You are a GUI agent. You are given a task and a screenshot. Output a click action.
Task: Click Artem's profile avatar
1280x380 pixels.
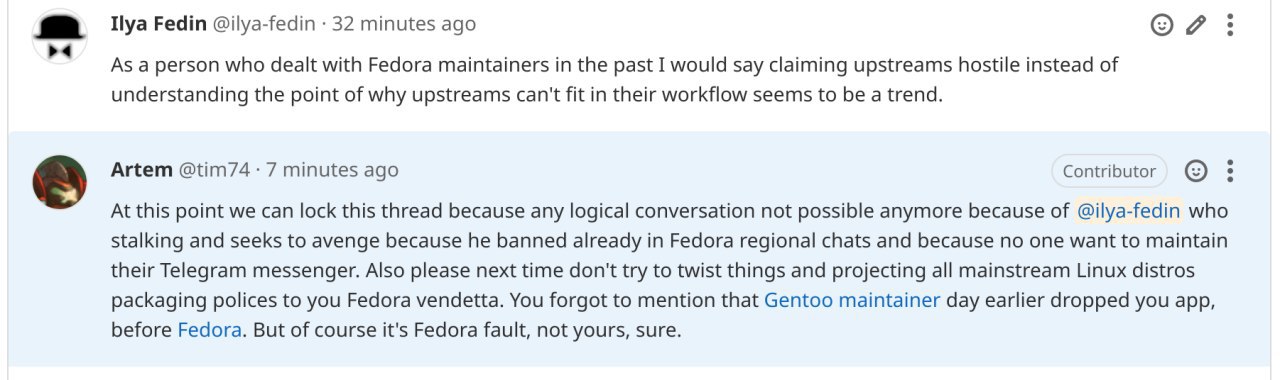(x=60, y=182)
